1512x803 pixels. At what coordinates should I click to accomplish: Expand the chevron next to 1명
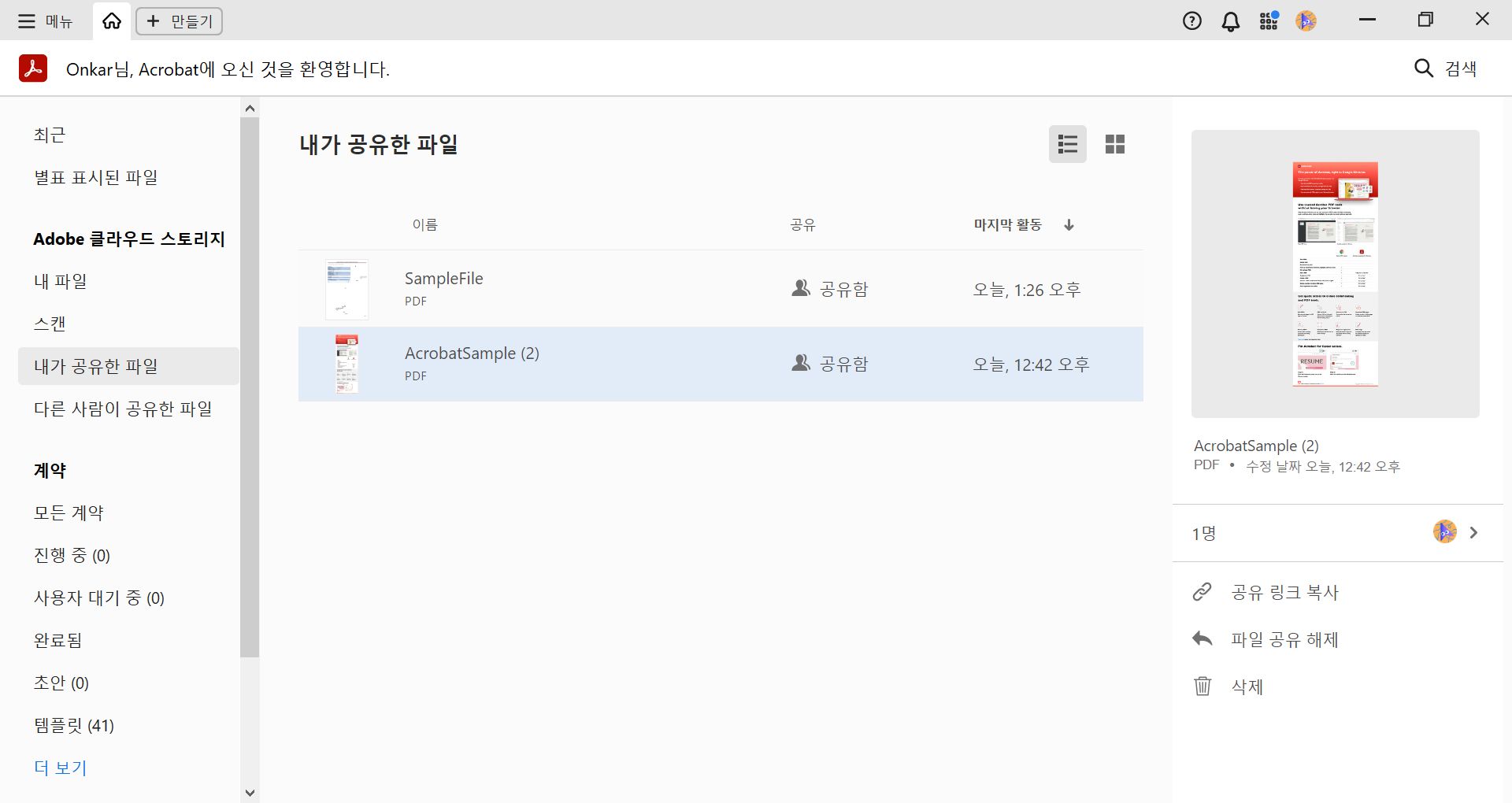(1474, 533)
